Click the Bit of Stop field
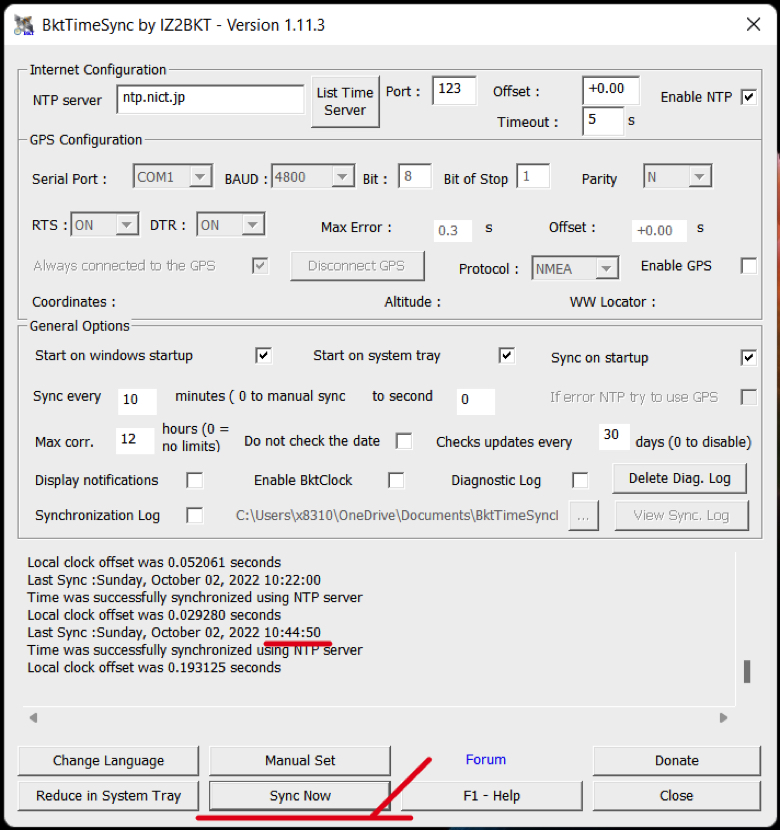The width and height of the screenshot is (780, 830). [x=533, y=176]
